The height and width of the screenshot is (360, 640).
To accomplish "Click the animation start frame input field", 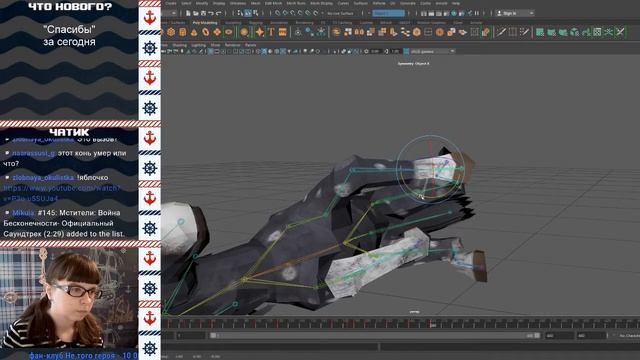I will tap(190, 336).
